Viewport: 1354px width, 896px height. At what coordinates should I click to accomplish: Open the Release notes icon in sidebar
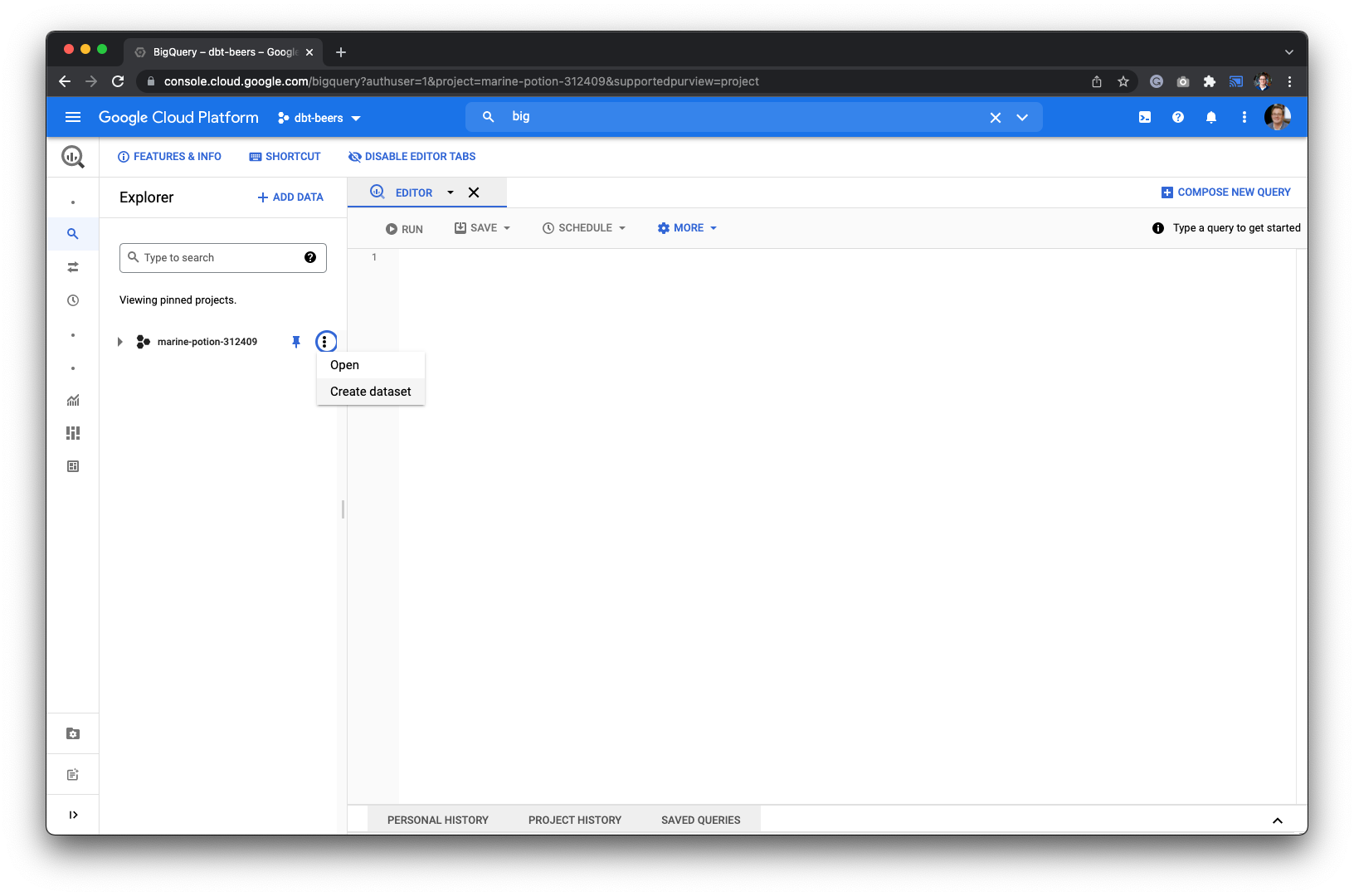tap(73, 774)
